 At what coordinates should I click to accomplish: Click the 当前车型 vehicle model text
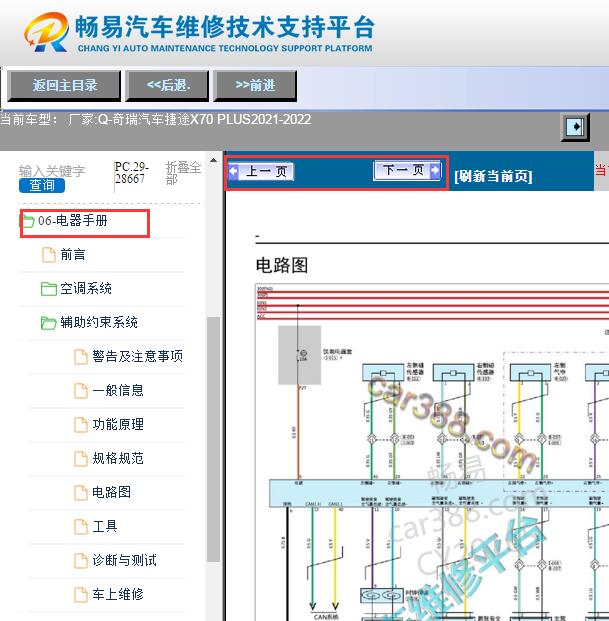tap(156, 119)
